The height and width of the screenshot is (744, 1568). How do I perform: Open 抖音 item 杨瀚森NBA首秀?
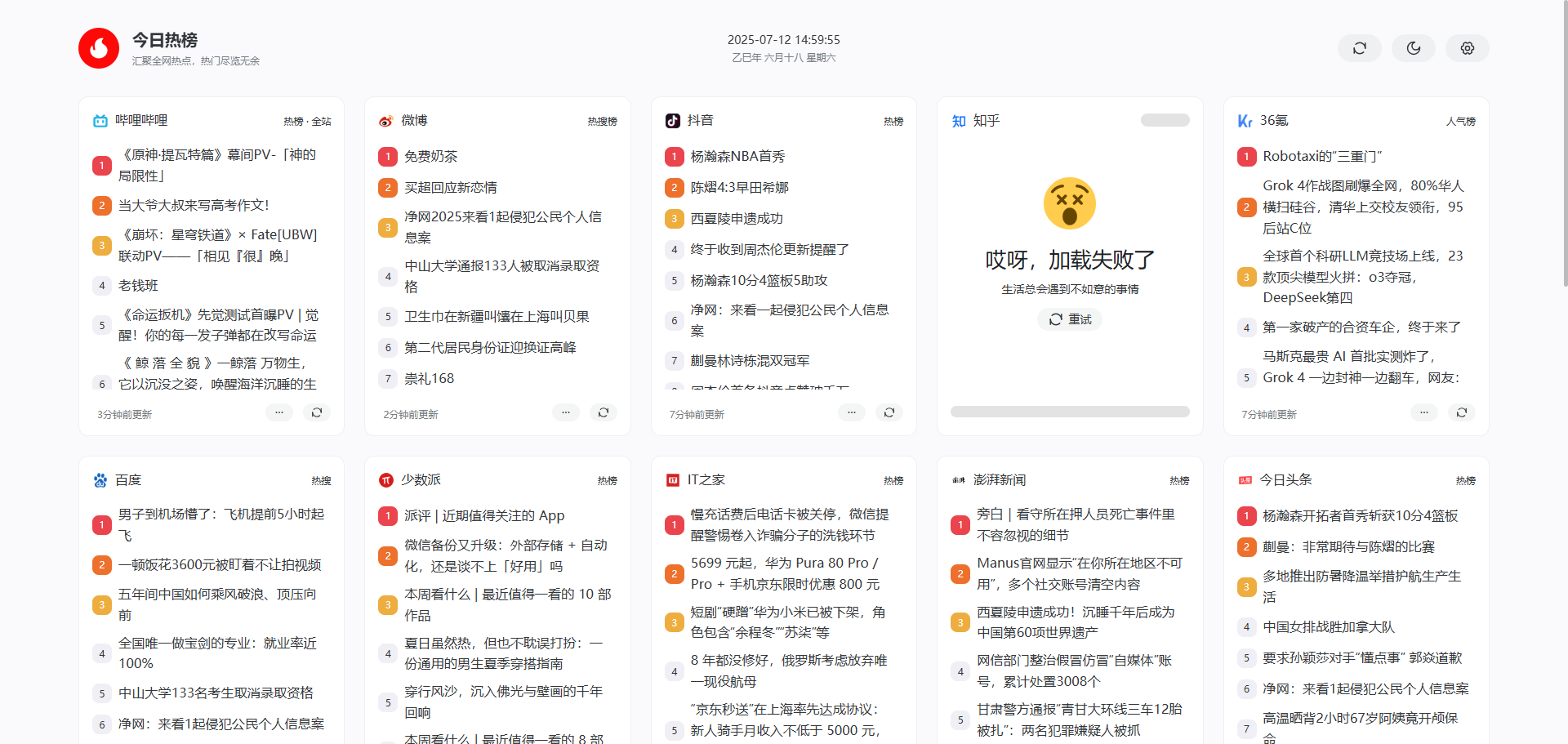737,156
